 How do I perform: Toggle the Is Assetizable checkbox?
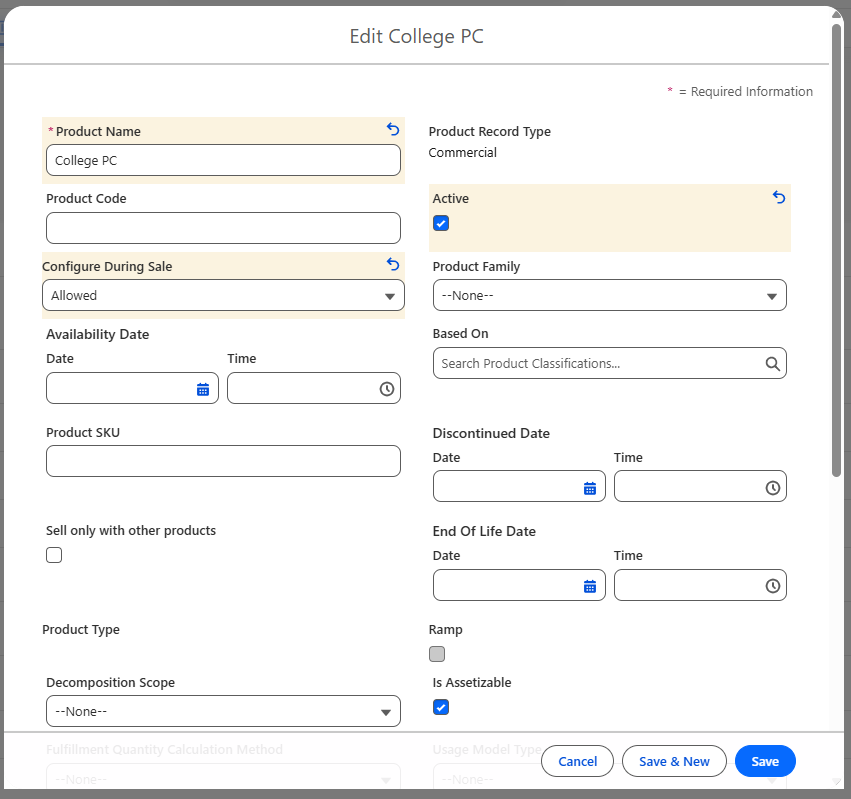tap(441, 707)
